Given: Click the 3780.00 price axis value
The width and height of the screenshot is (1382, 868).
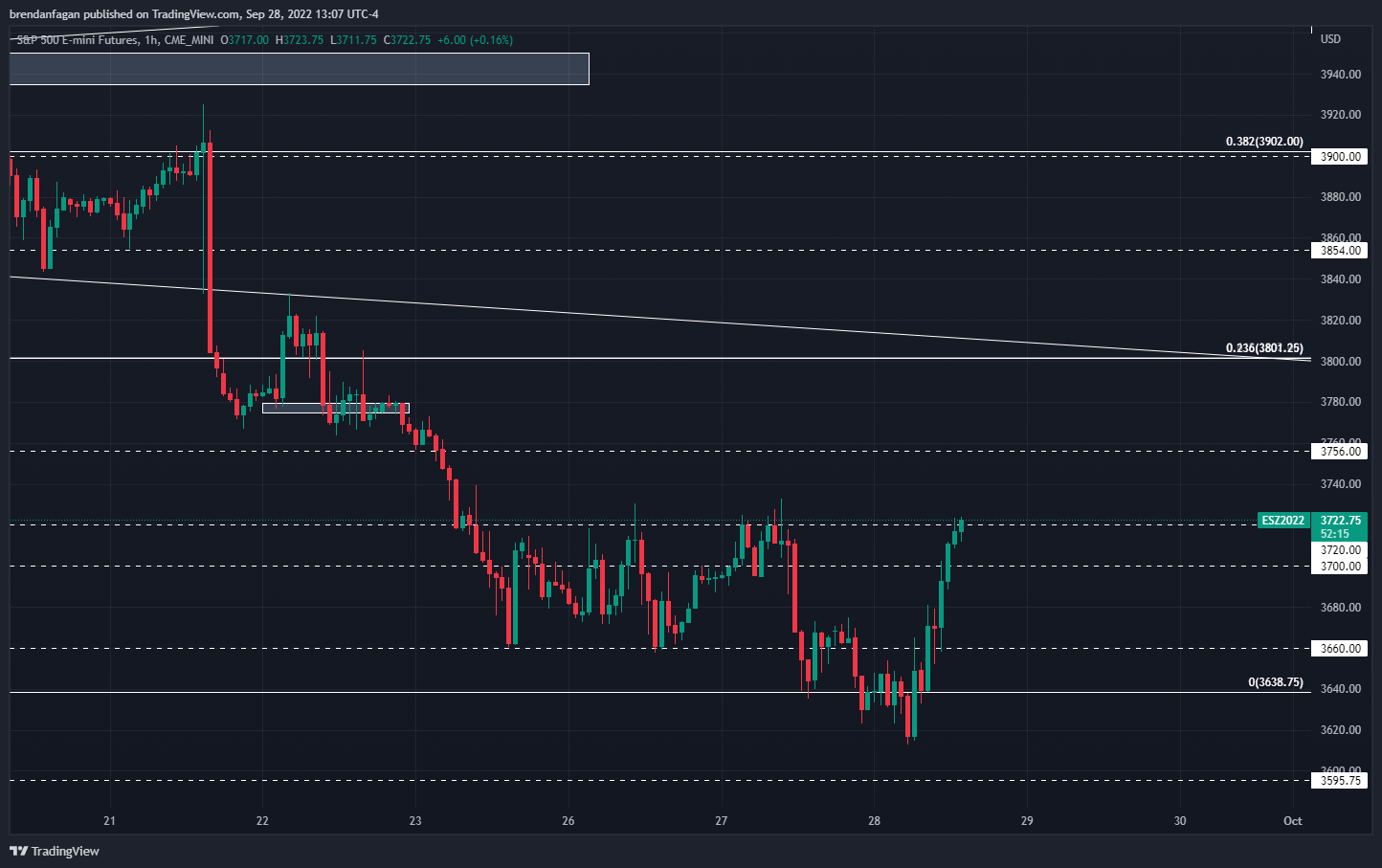Looking at the screenshot, I should (1340, 402).
